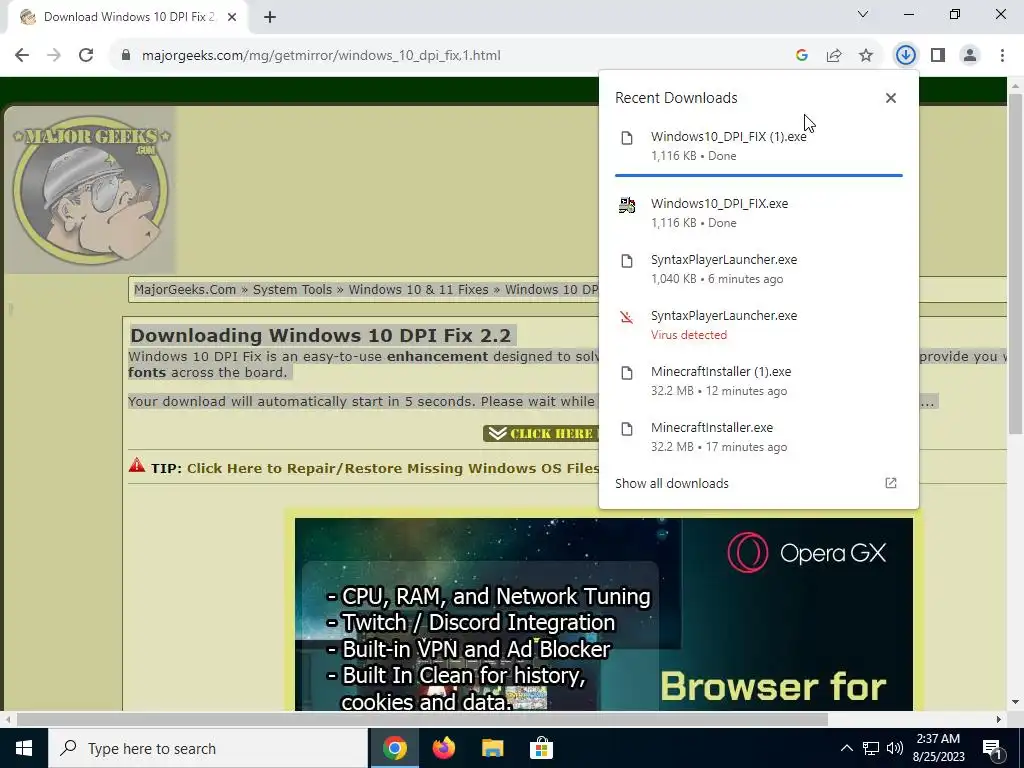
Task: Click scroll down arrow on vertical scrollbar
Action: coord(1015,703)
